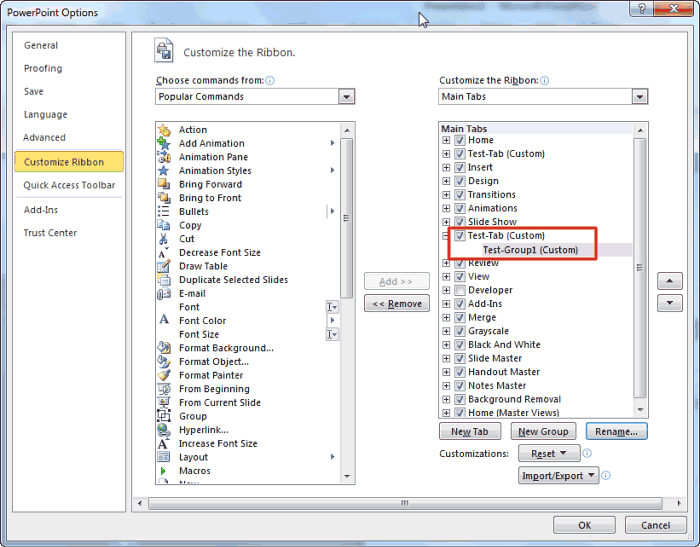Click the Animation Pane icon
Image resolution: width=700 pixels, height=547 pixels.
[164, 157]
